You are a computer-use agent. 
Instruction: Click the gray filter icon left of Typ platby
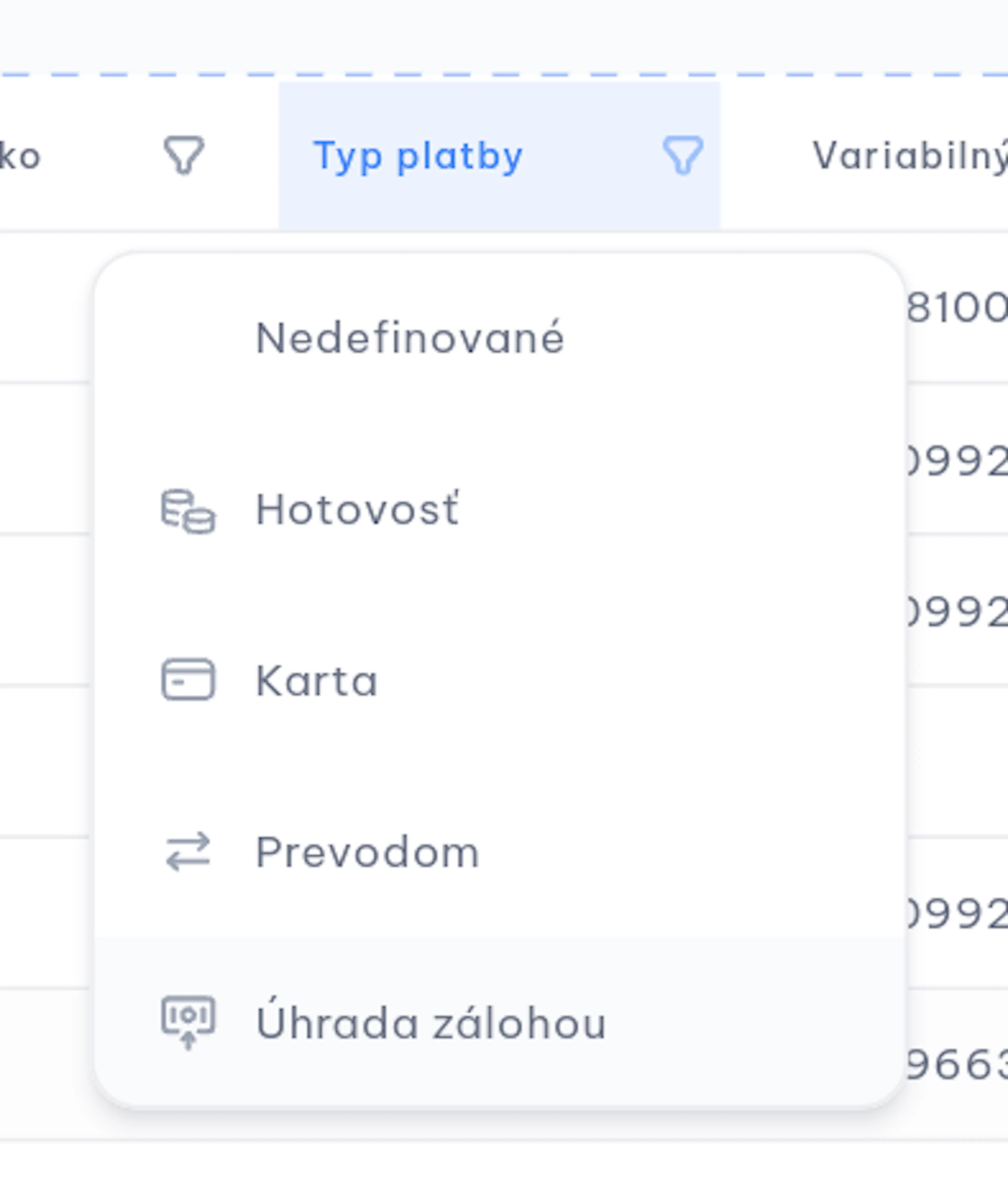coord(184,155)
